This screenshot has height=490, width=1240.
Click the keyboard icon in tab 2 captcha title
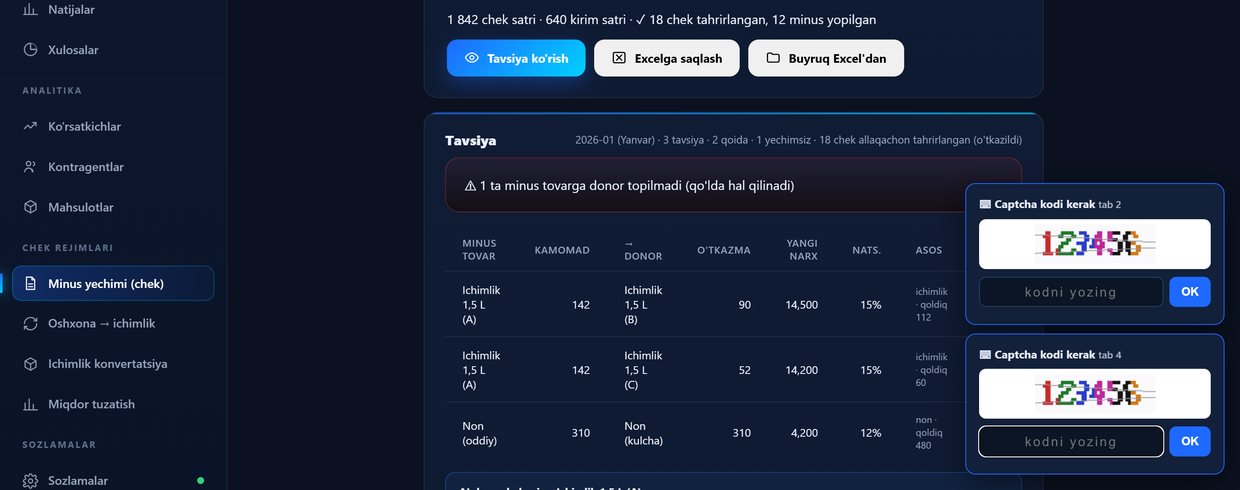[x=985, y=204]
